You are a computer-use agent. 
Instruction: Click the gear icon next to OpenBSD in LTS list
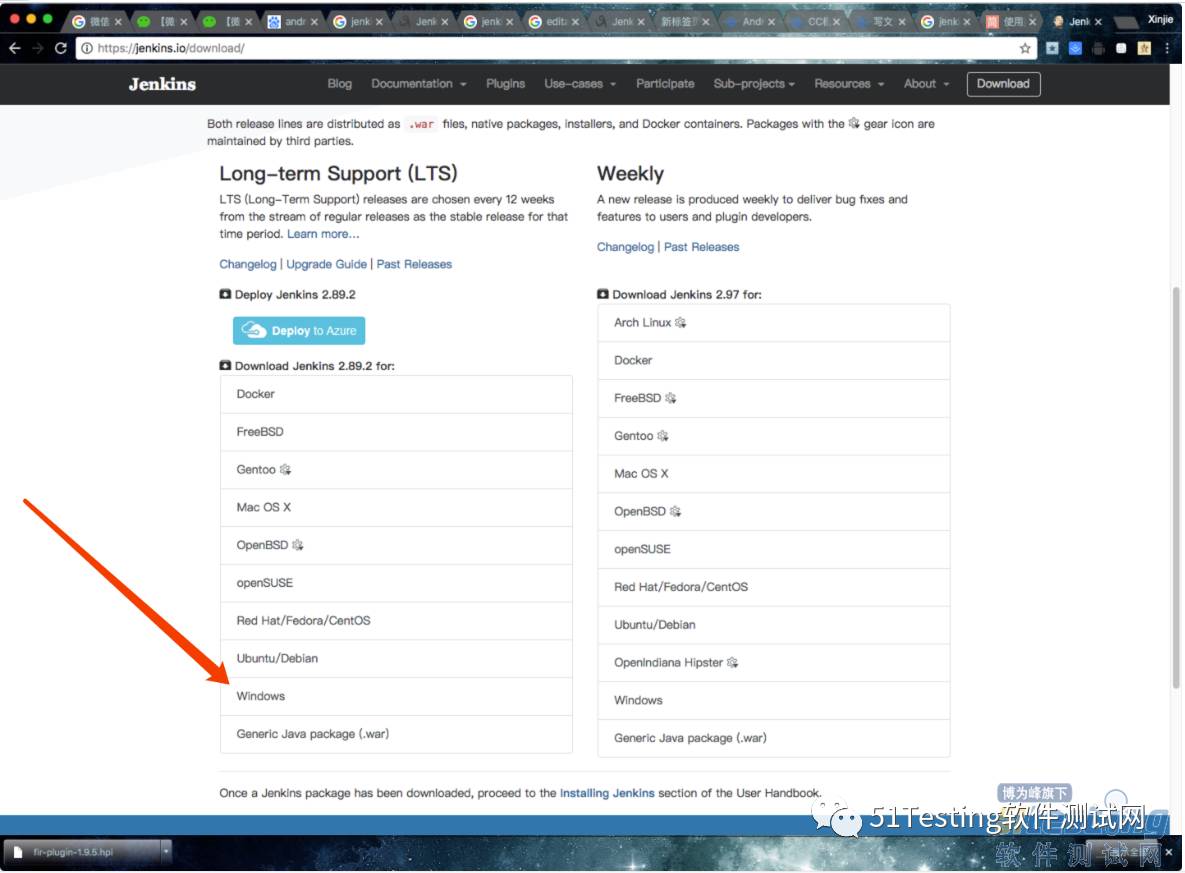[298, 545]
